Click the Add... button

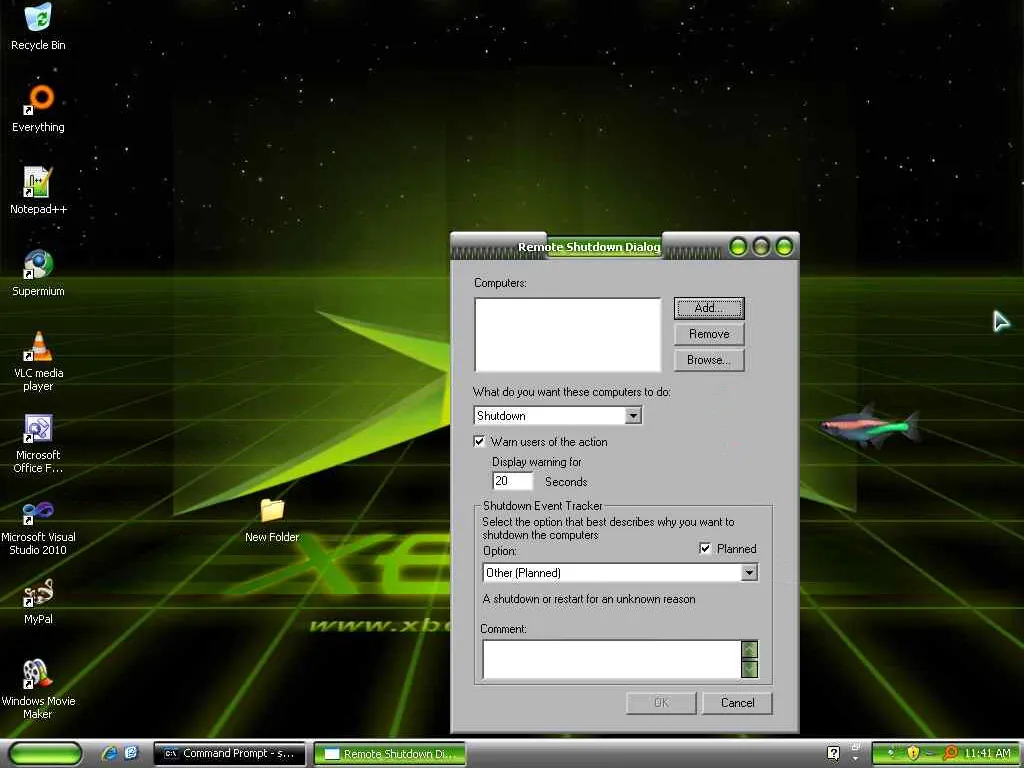pos(709,308)
